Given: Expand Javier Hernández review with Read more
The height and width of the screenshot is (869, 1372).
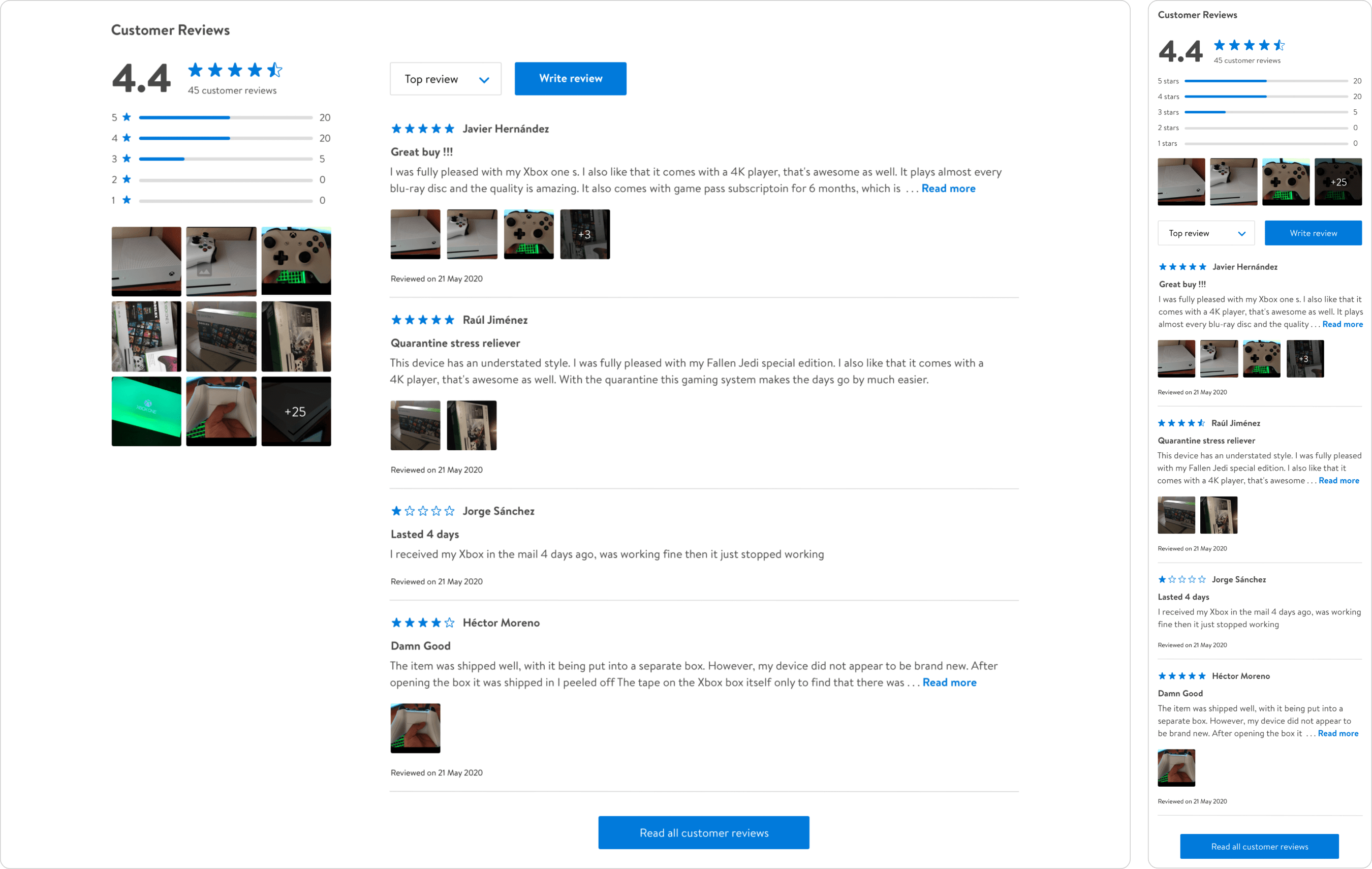Looking at the screenshot, I should pos(948,189).
